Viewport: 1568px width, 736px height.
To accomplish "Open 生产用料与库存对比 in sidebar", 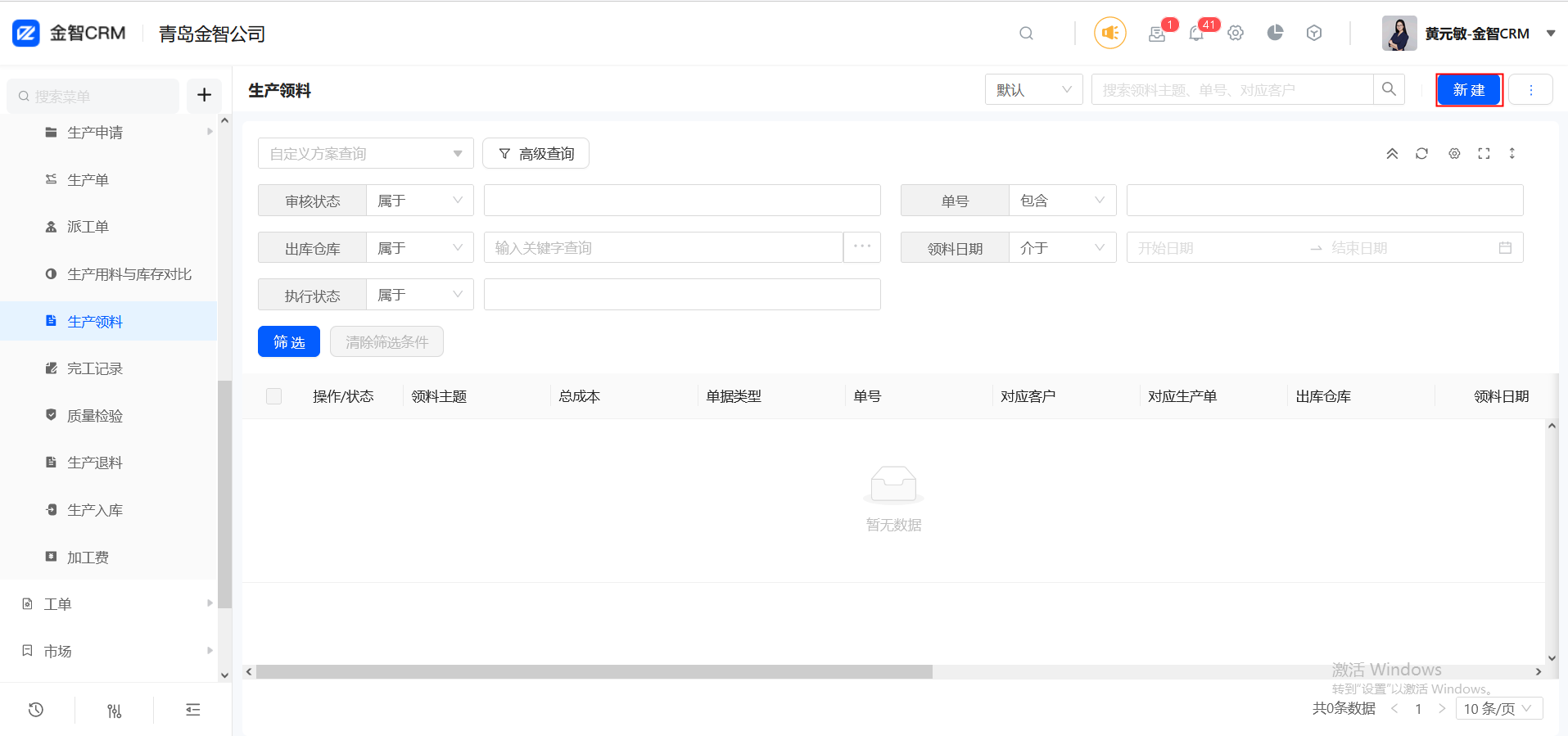I will tap(109, 274).
